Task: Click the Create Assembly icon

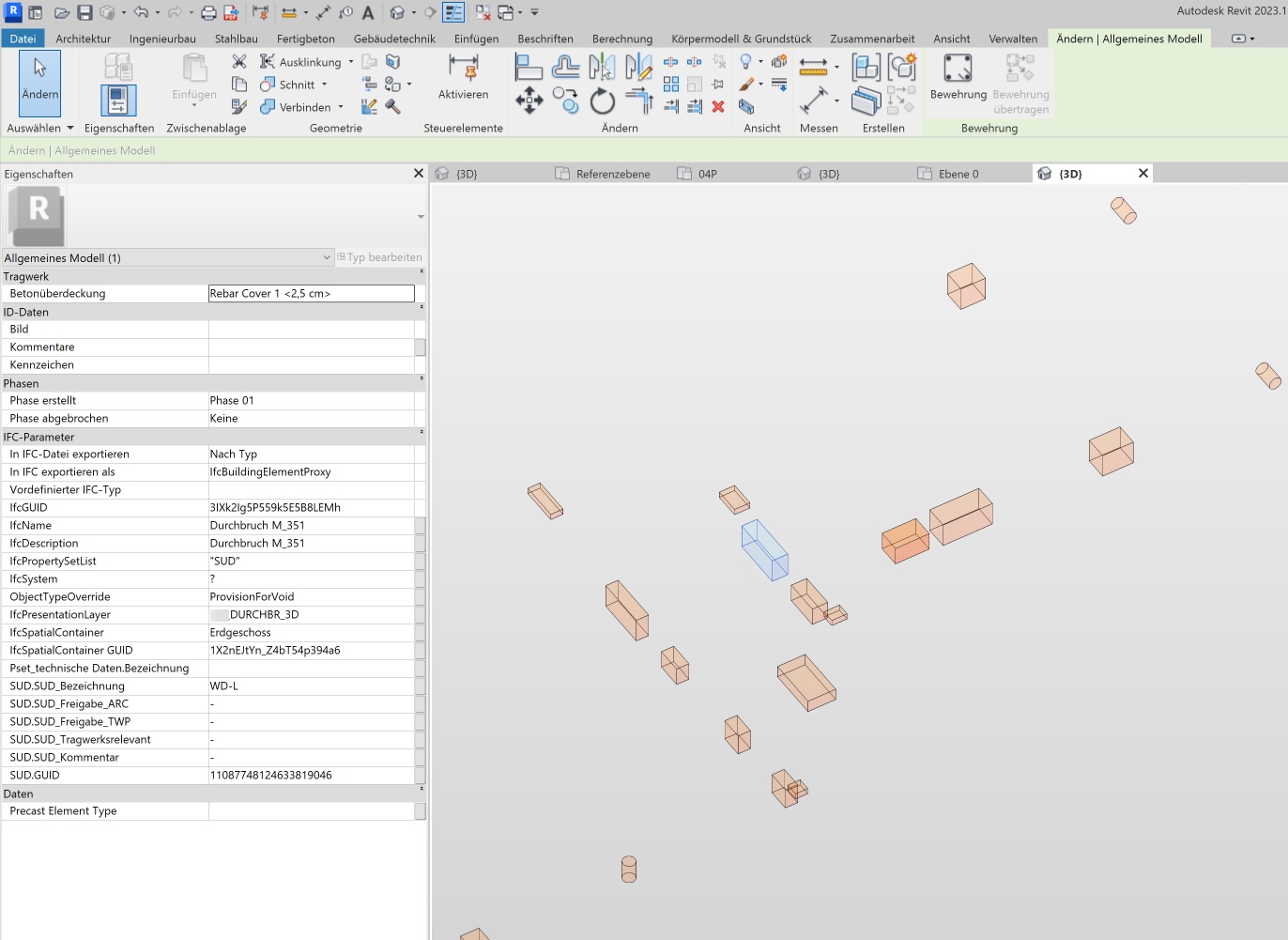Action: coord(866,68)
